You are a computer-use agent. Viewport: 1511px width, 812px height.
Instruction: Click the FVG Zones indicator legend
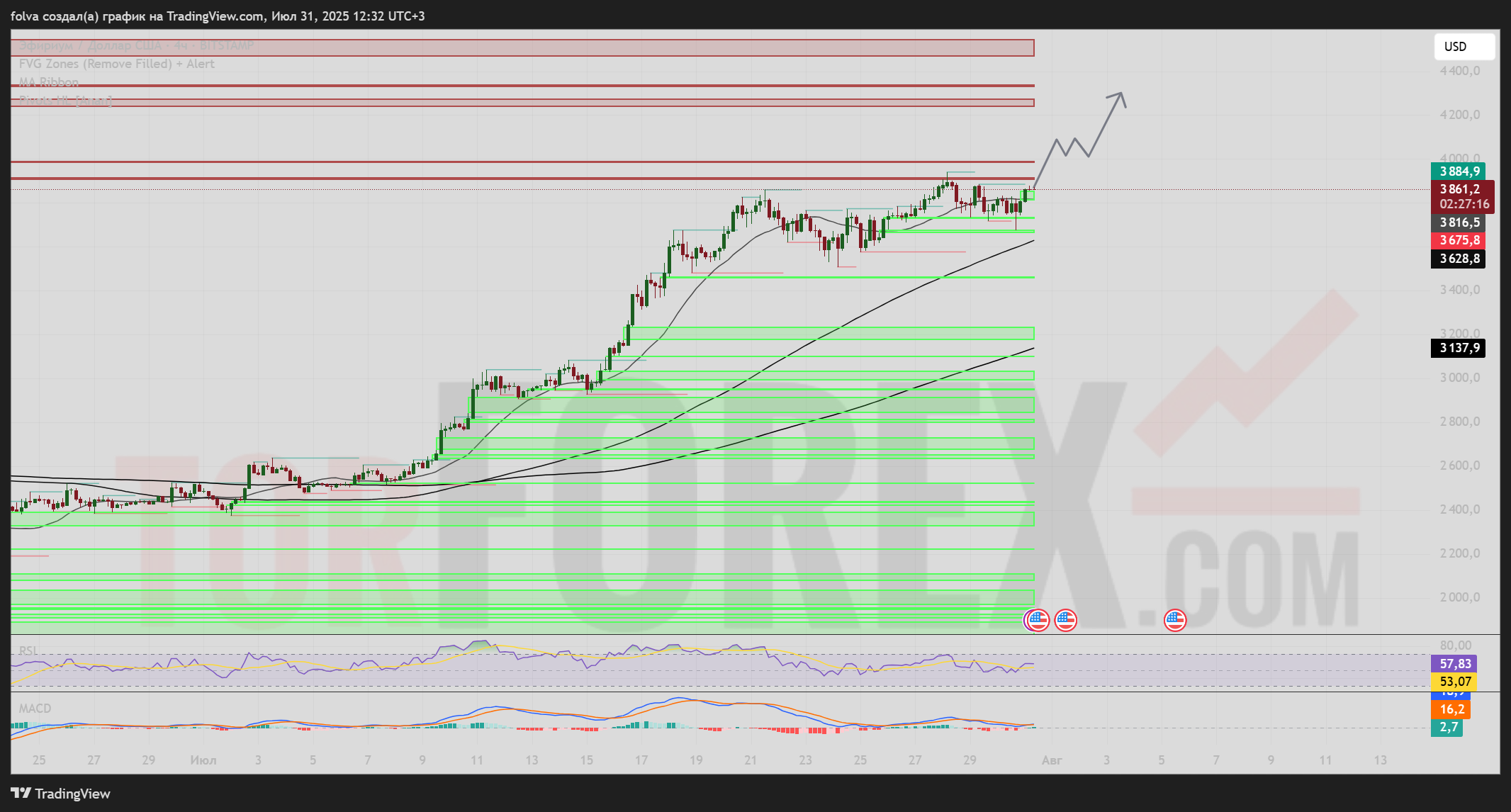[116, 64]
